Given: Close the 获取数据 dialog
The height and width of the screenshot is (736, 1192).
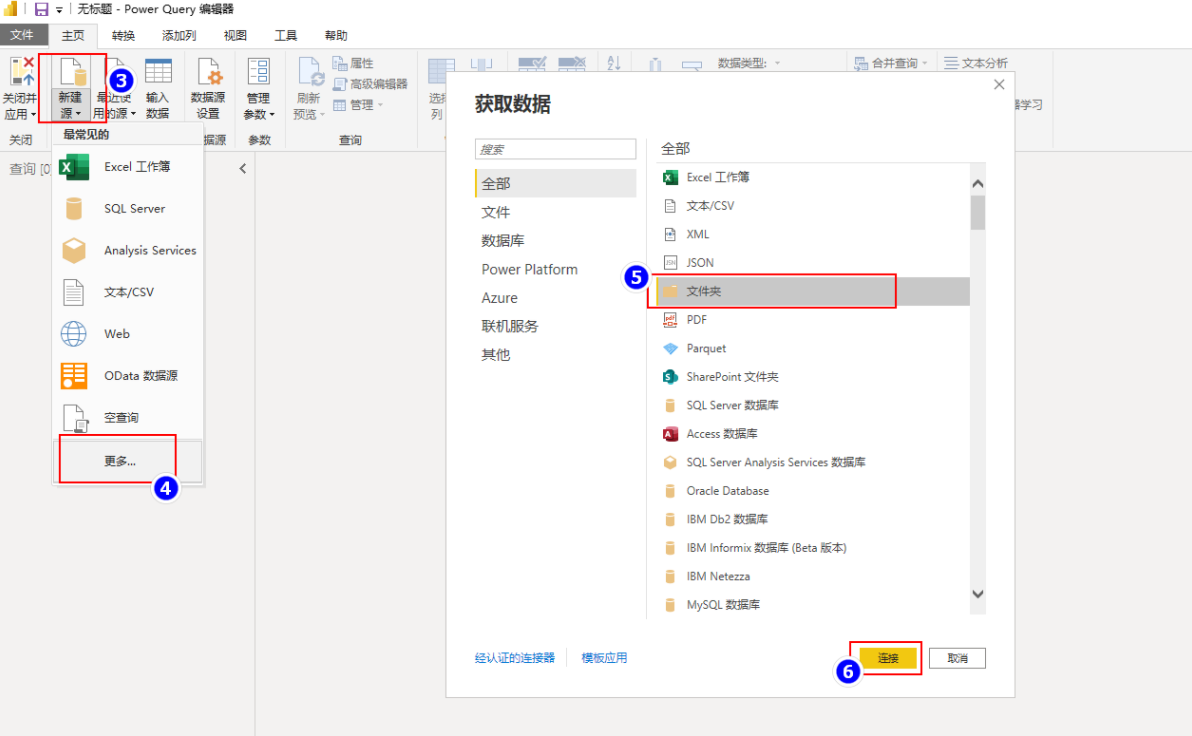Looking at the screenshot, I should point(999,84).
